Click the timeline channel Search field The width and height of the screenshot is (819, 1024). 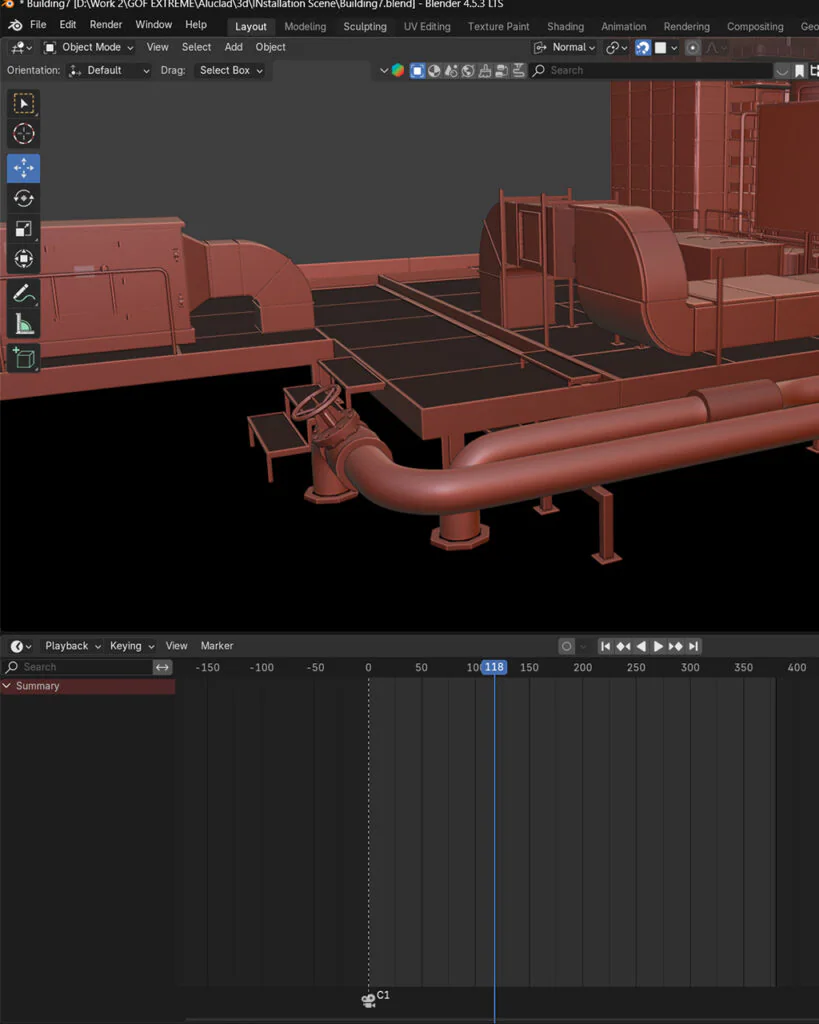tap(78, 667)
